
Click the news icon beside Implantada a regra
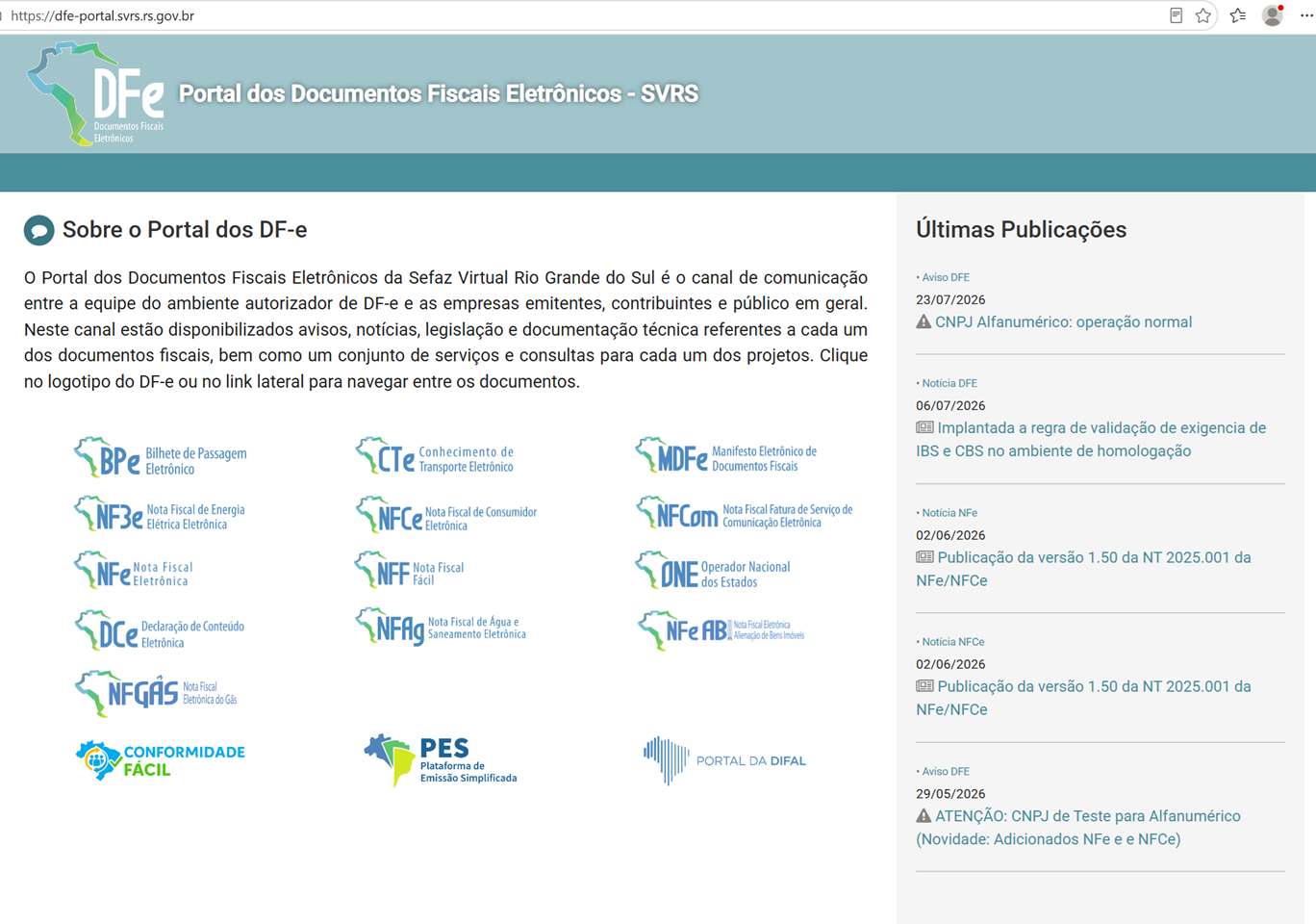pyautogui.click(x=924, y=427)
